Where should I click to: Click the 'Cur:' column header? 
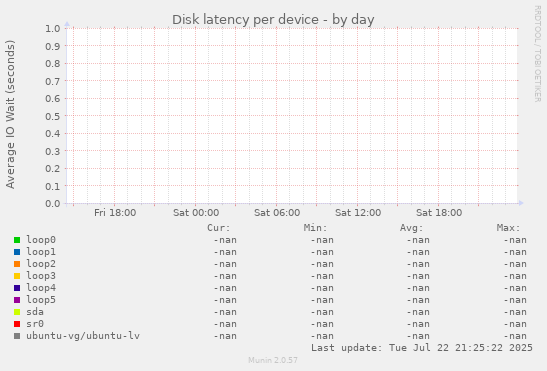click(x=219, y=228)
